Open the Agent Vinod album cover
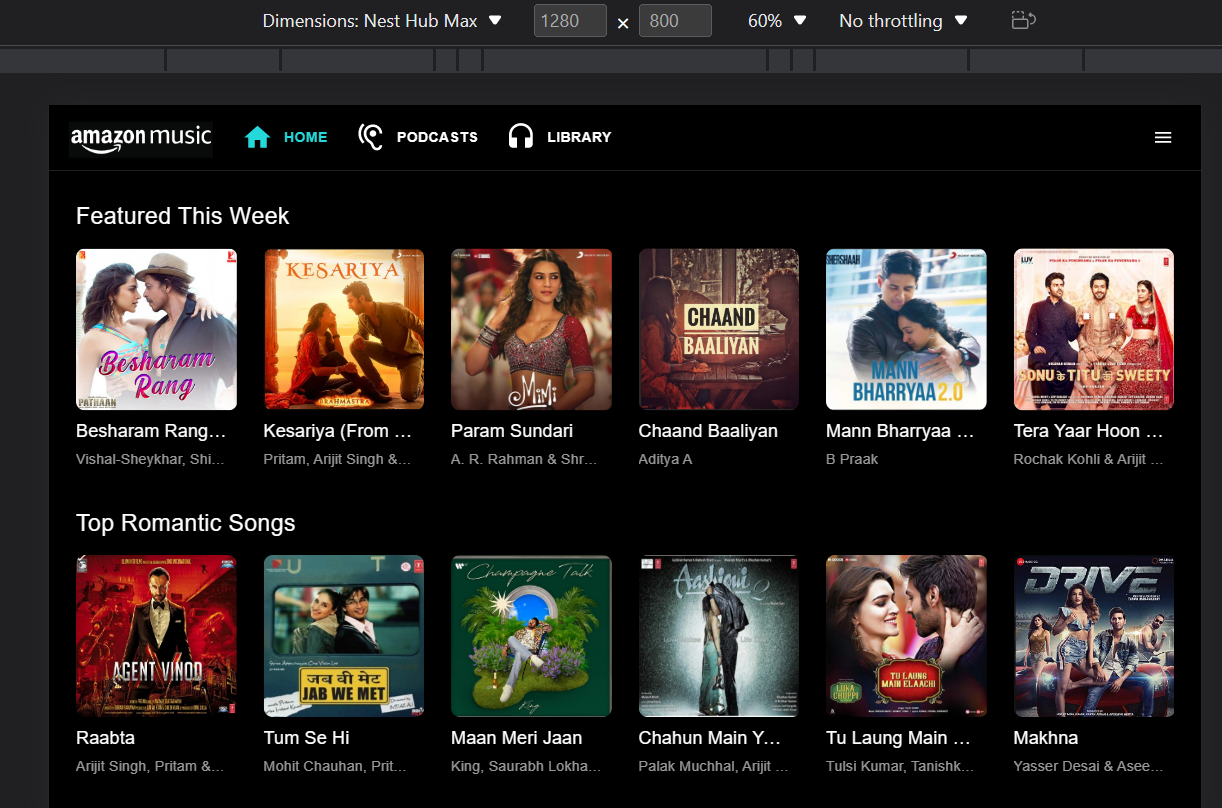 [x=156, y=636]
